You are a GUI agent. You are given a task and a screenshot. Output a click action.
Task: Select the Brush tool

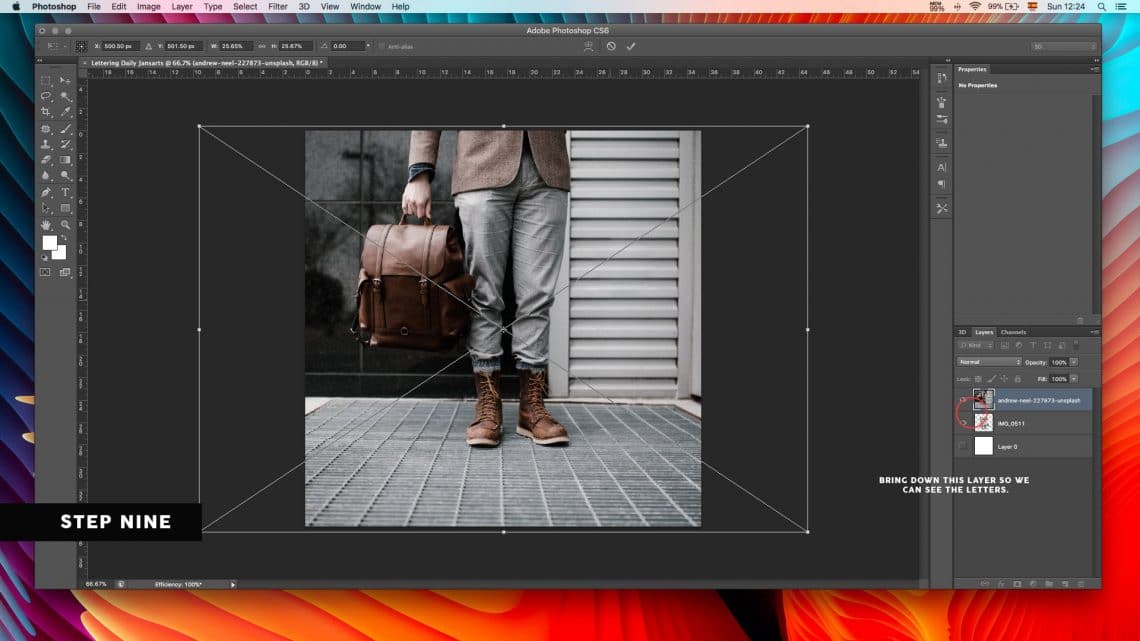[65, 129]
